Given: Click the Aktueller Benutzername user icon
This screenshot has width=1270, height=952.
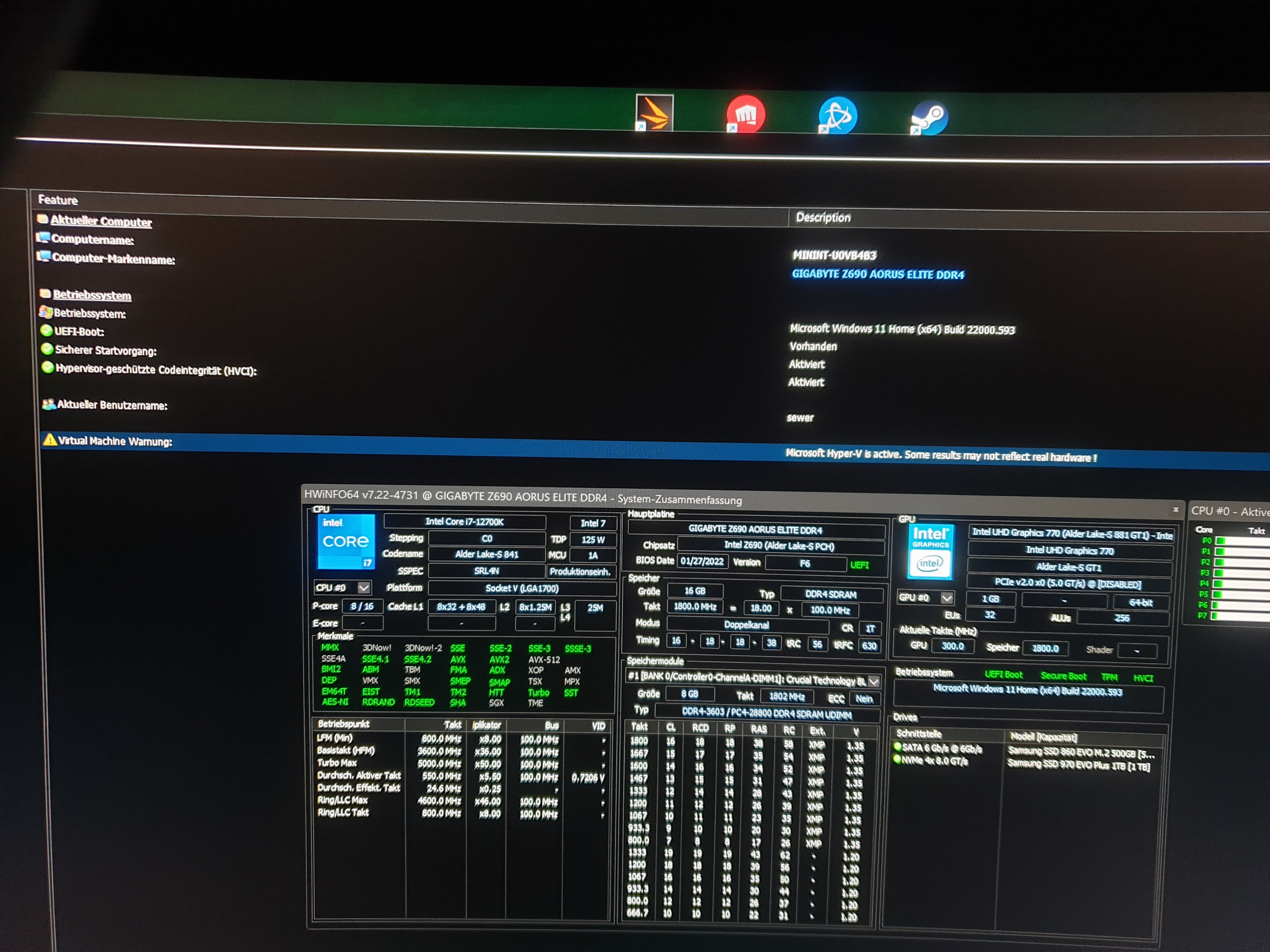Looking at the screenshot, I should point(48,404).
